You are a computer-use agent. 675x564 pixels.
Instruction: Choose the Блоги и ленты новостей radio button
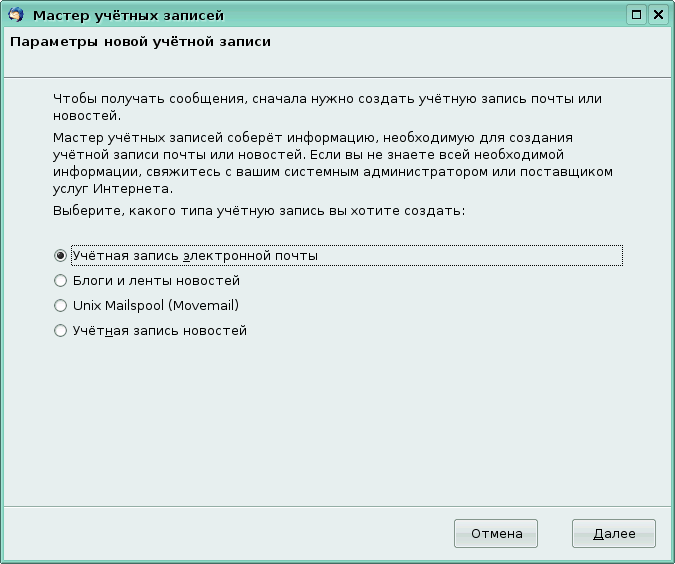pos(61,281)
